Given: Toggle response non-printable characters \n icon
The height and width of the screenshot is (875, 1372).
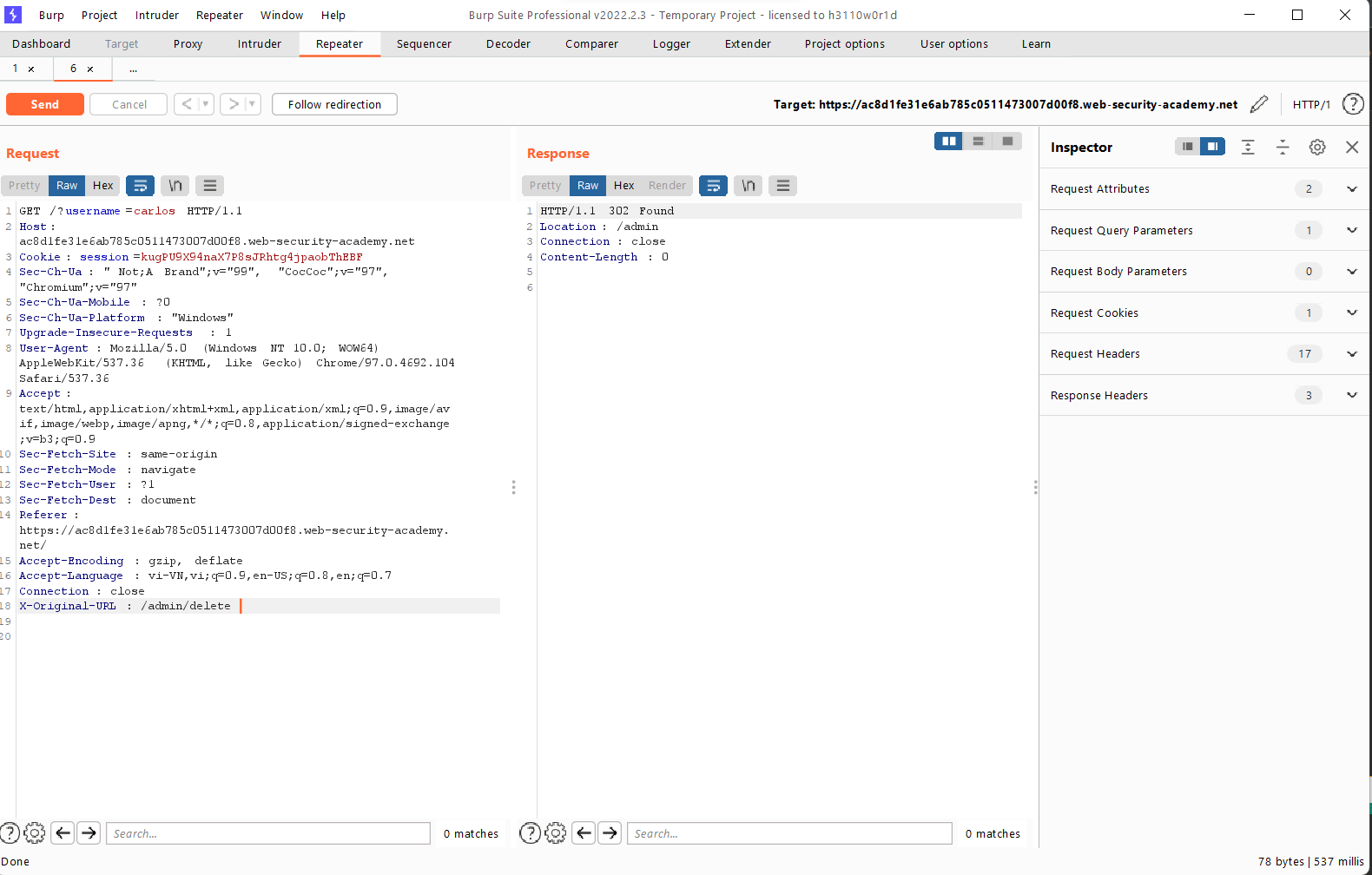Looking at the screenshot, I should click(x=749, y=186).
